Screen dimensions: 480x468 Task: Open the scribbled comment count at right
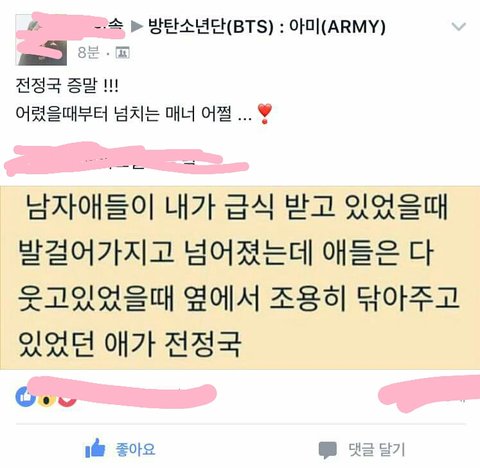click(430, 393)
